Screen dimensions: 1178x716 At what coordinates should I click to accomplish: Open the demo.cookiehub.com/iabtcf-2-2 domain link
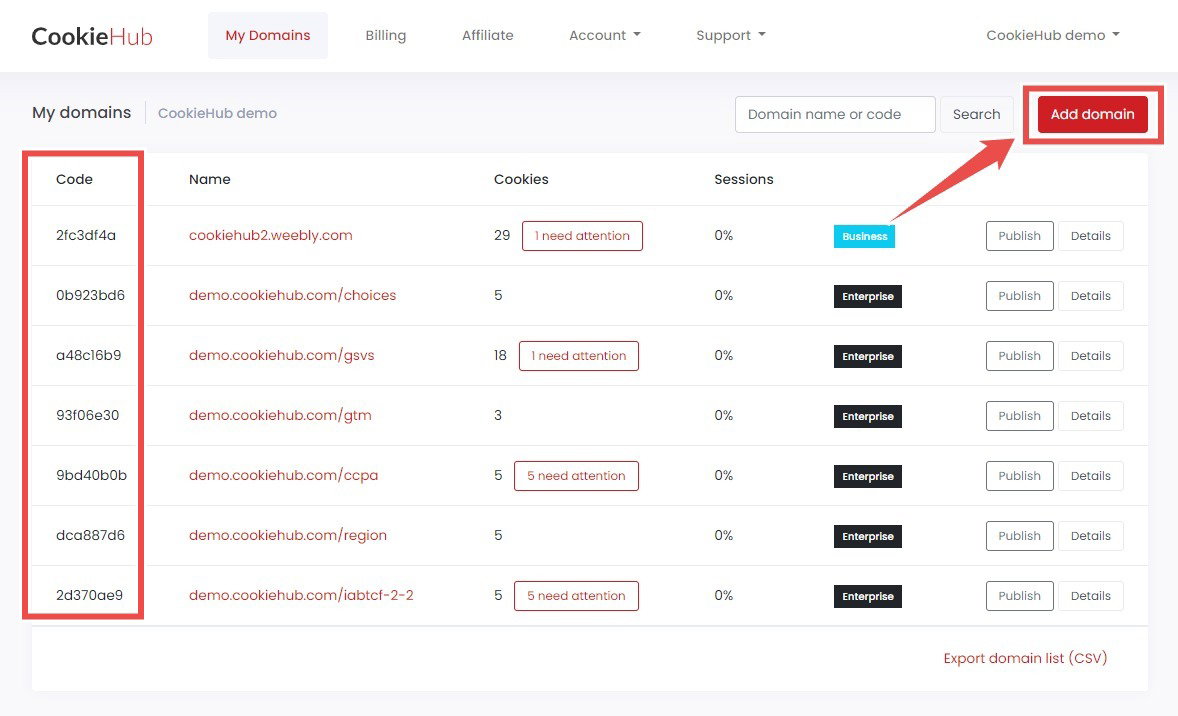click(x=301, y=595)
